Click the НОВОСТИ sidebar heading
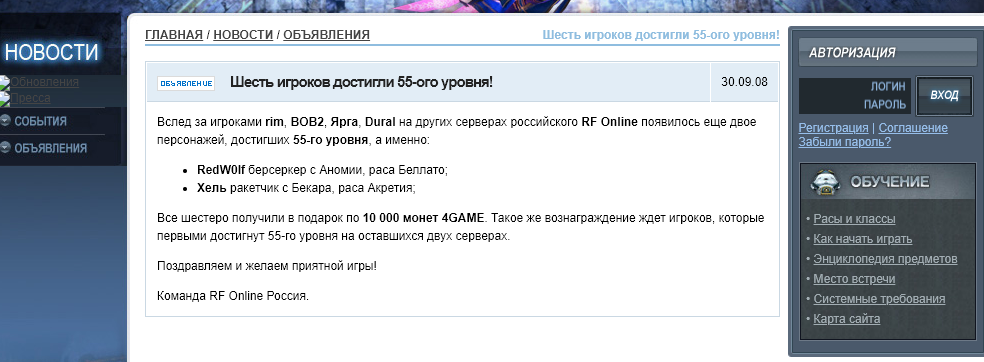The height and width of the screenshot is (362, 984). (51, 52)
